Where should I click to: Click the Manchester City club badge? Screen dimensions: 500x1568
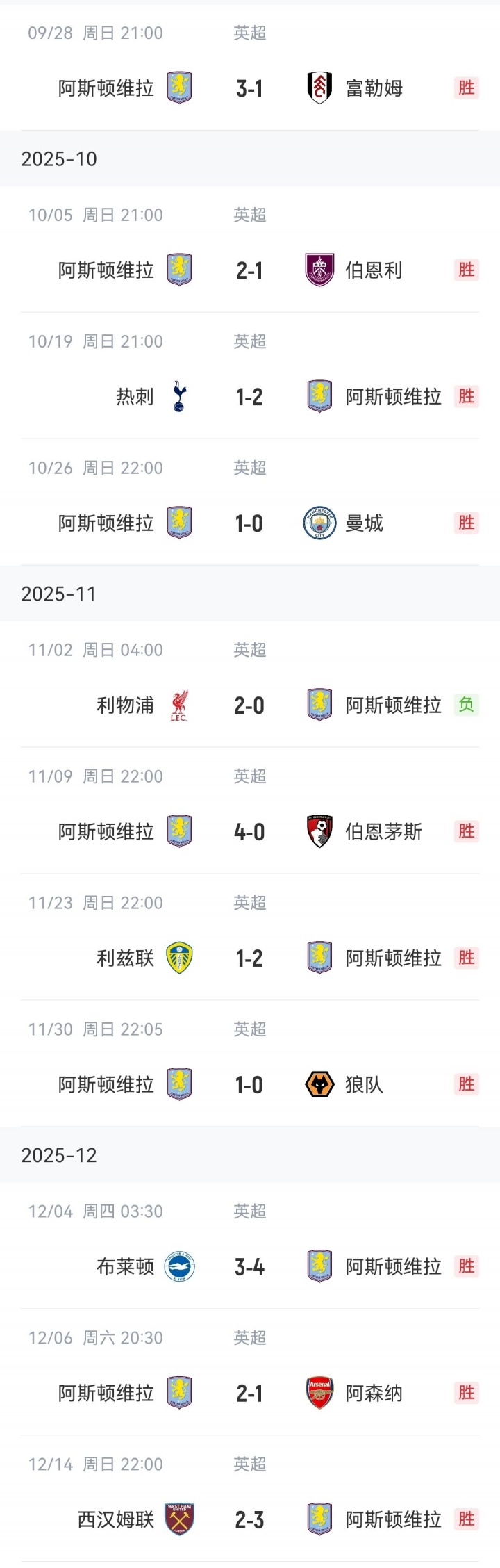point(319,523)
